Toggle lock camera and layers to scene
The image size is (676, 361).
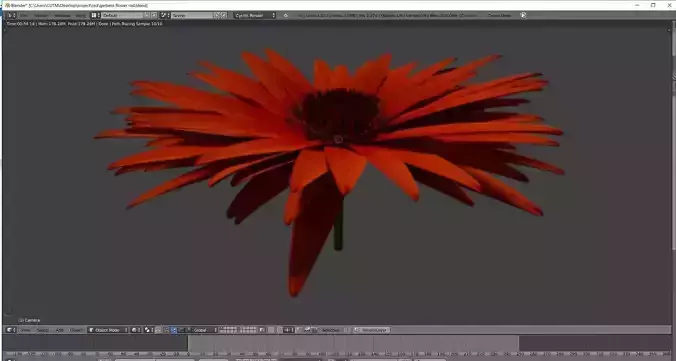[x=263, y=330]
